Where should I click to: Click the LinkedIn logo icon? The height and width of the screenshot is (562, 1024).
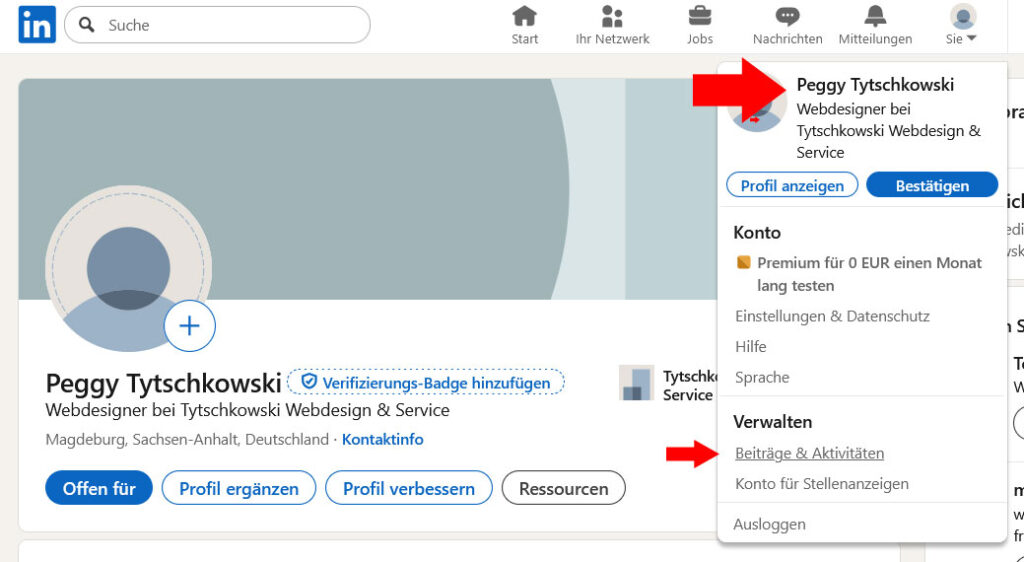pyautogui.click(x=37, y=25)
